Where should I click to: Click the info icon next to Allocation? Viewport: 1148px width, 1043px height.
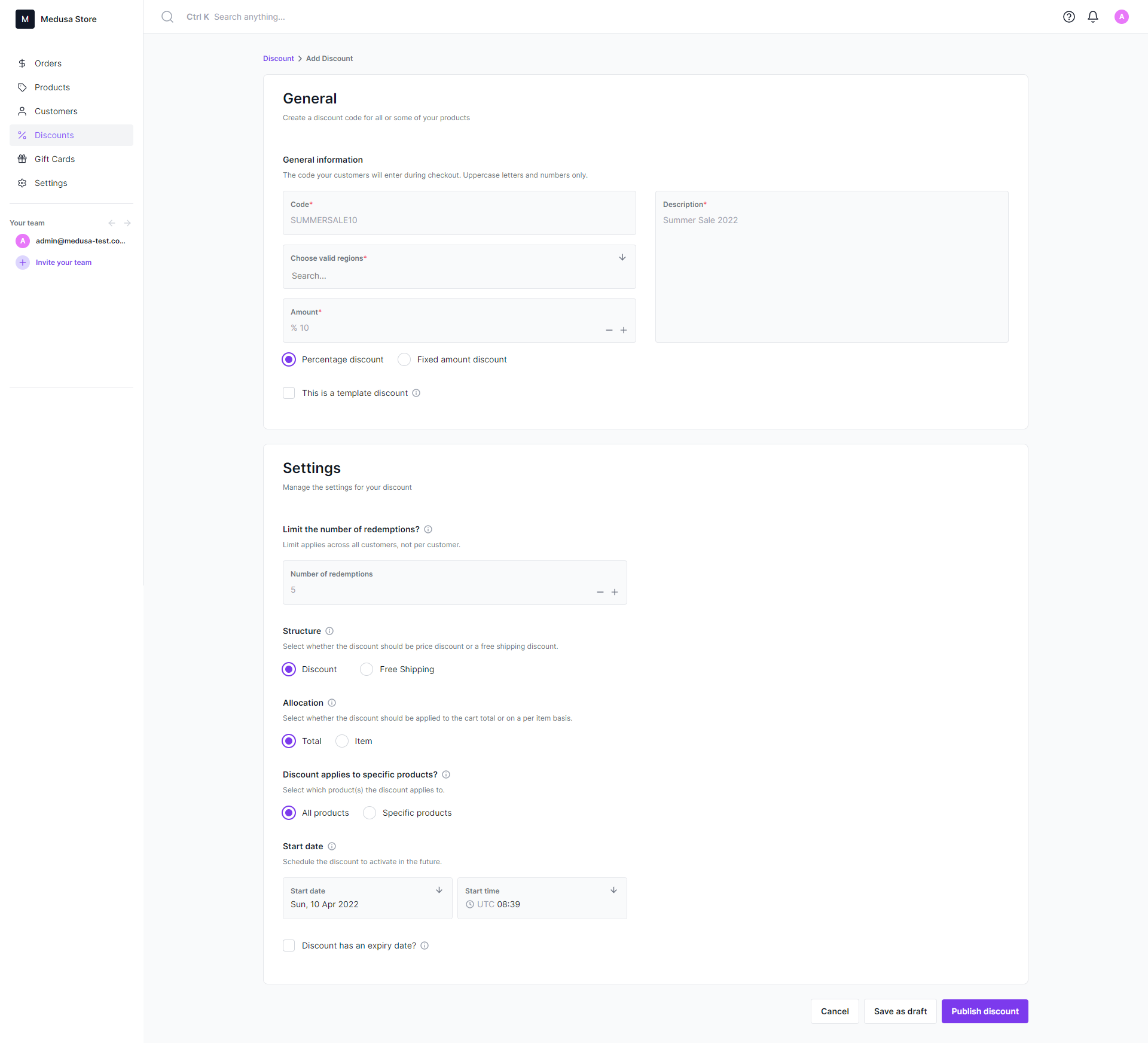tap(332, 703)
